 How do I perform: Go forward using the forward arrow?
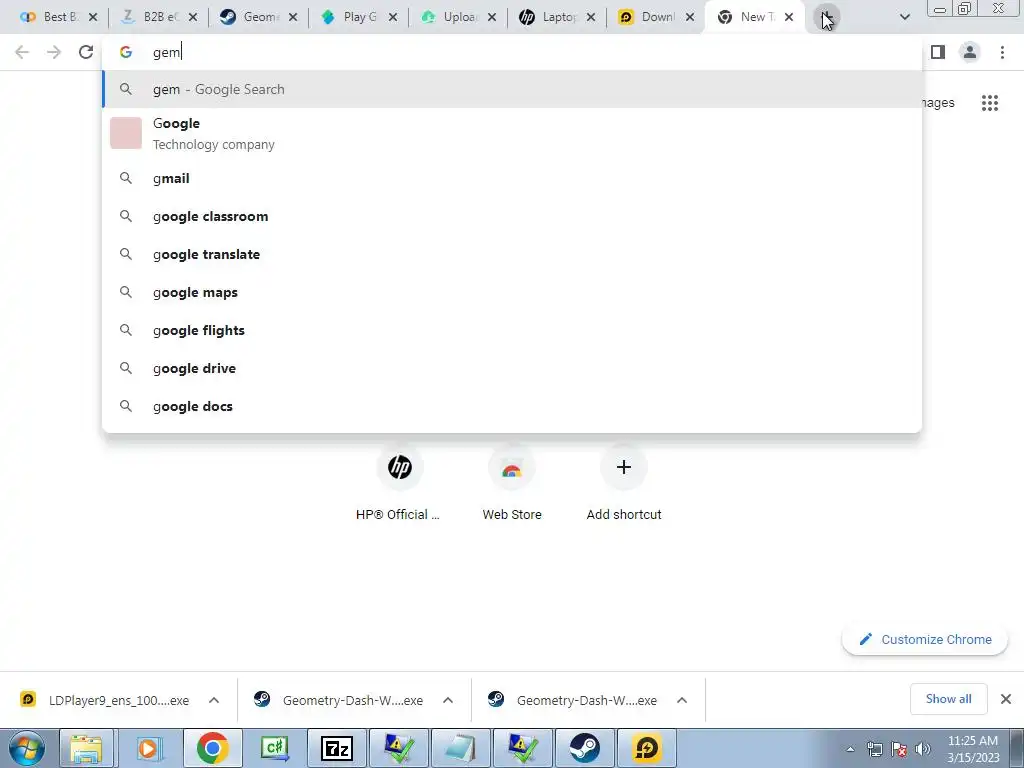tap(54, 52)
